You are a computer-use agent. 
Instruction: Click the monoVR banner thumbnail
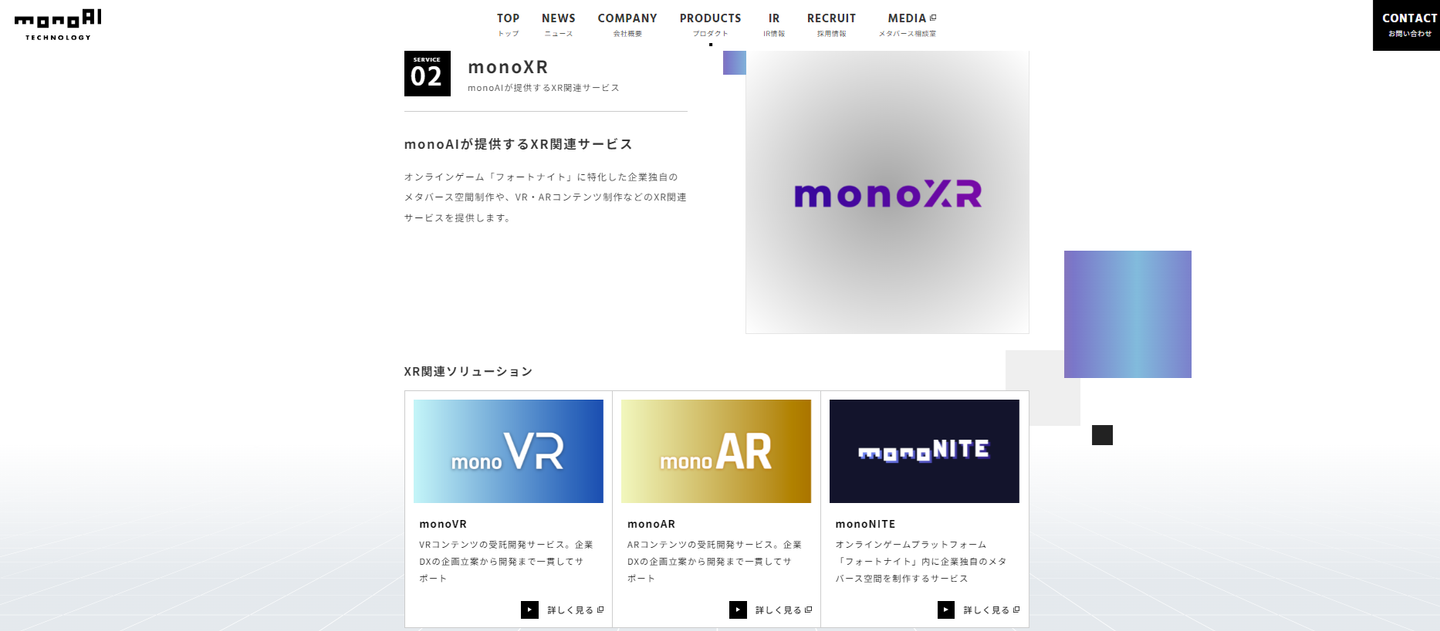tap(508, 451)
